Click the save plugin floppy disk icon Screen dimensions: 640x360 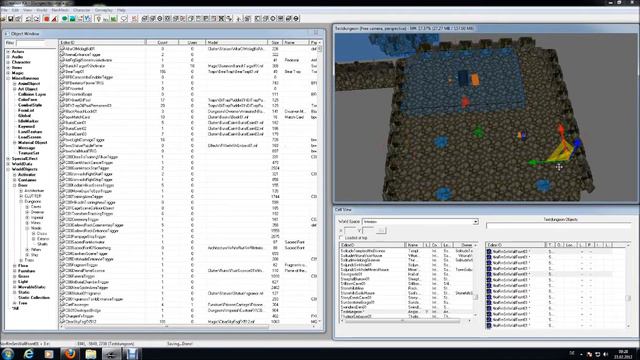11,19
